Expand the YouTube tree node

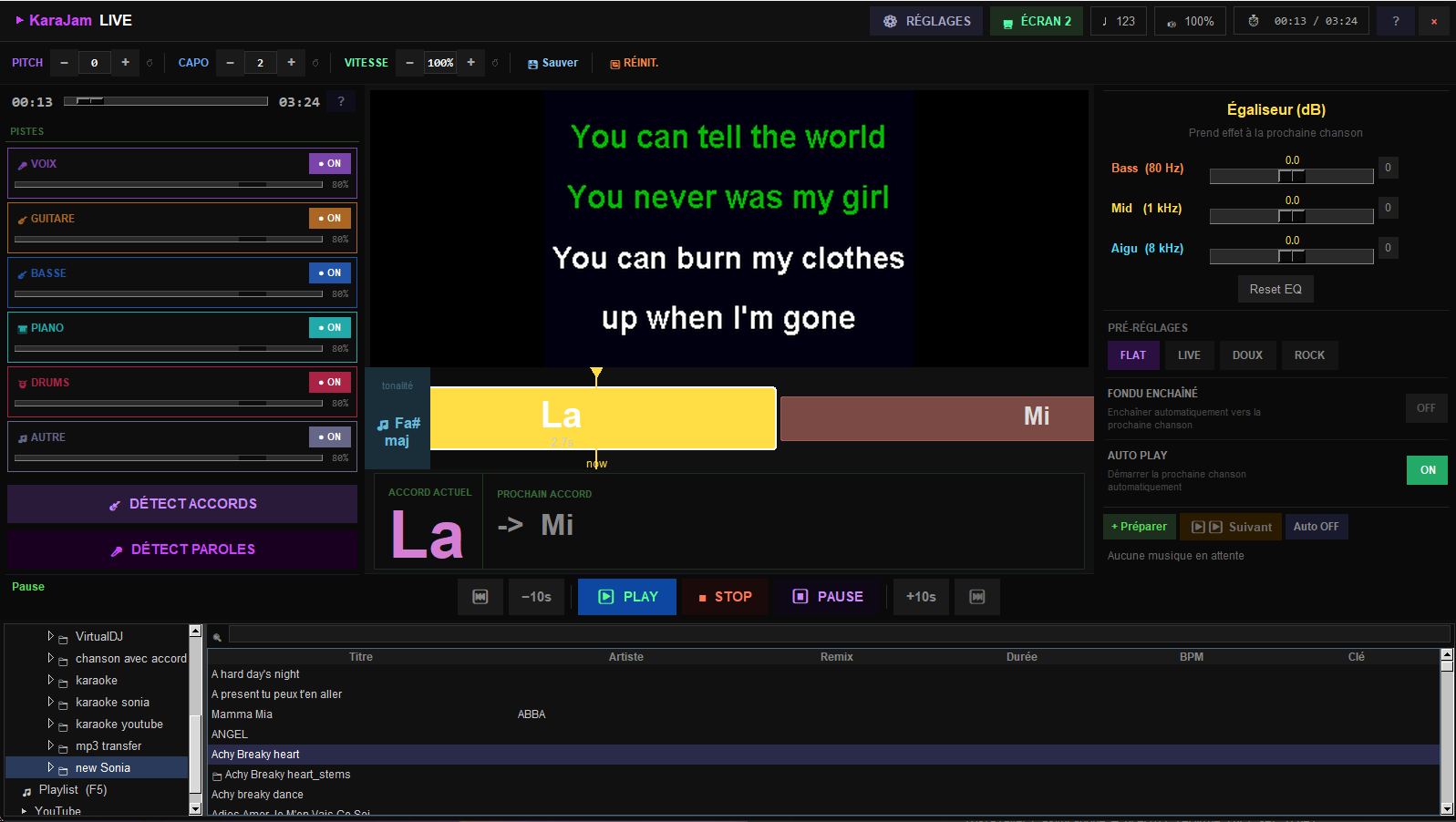tap(25, 811)
